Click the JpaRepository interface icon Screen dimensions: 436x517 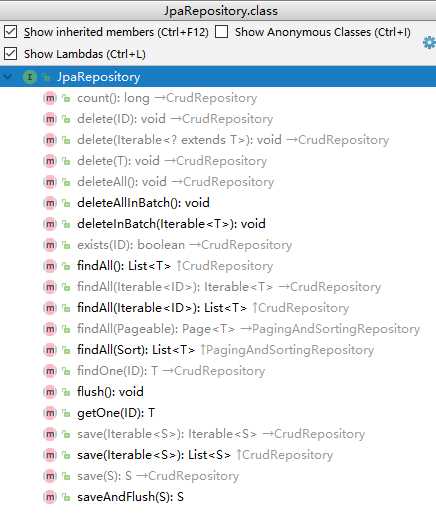tap(29, 77)
